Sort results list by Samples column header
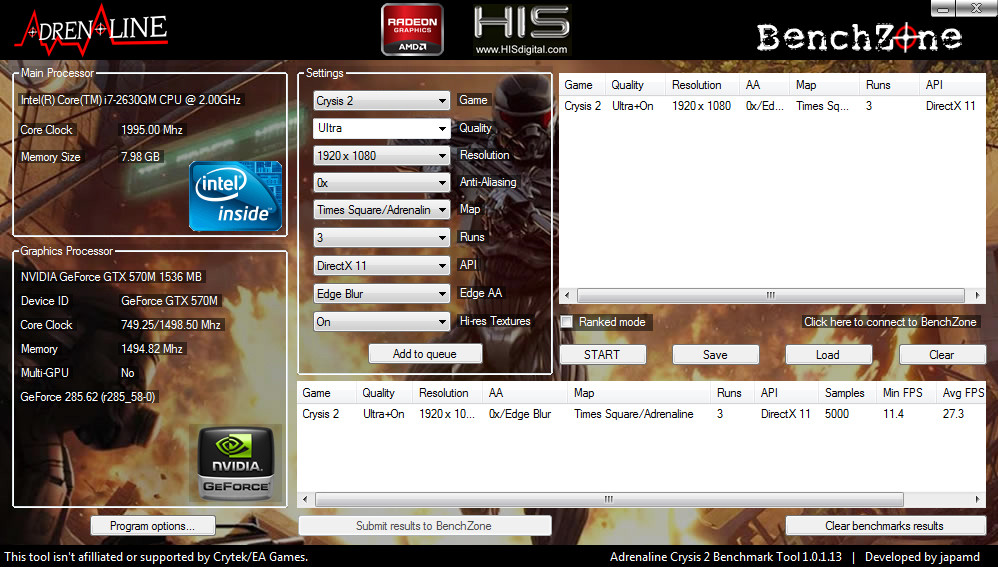Image resolution: width=998 pixels, height=567 pixels. pyautogui.click(x=847, y=393)
